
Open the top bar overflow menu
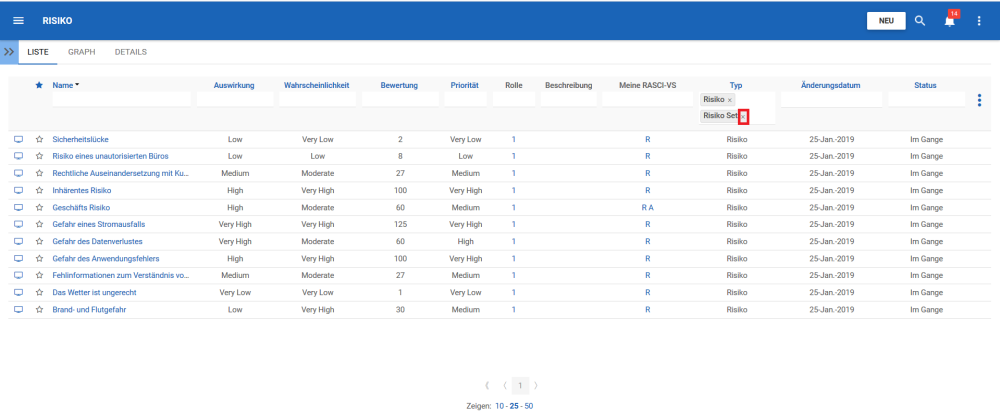[980, 20]
